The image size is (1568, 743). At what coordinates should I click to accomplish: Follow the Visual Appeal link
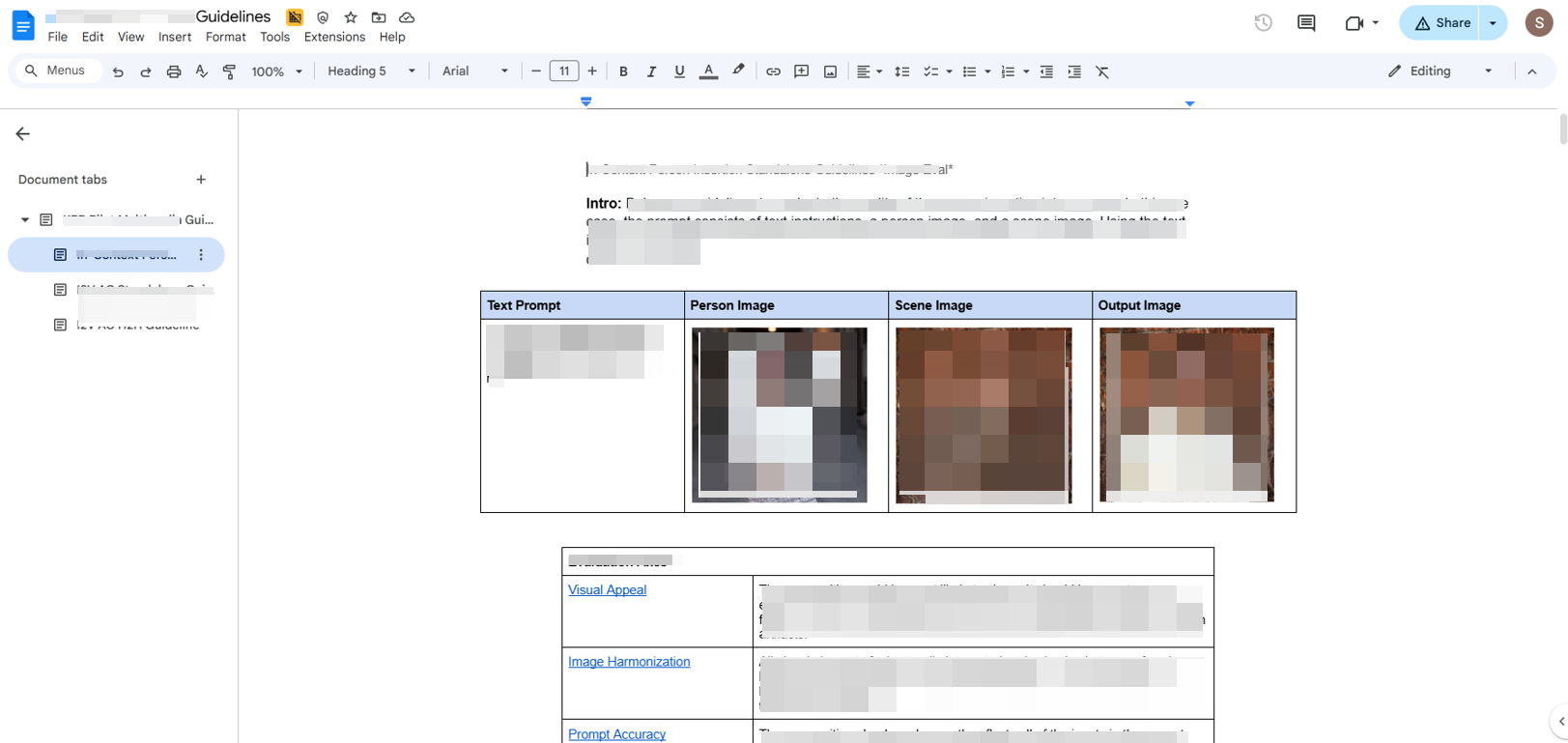coord(607,590)
